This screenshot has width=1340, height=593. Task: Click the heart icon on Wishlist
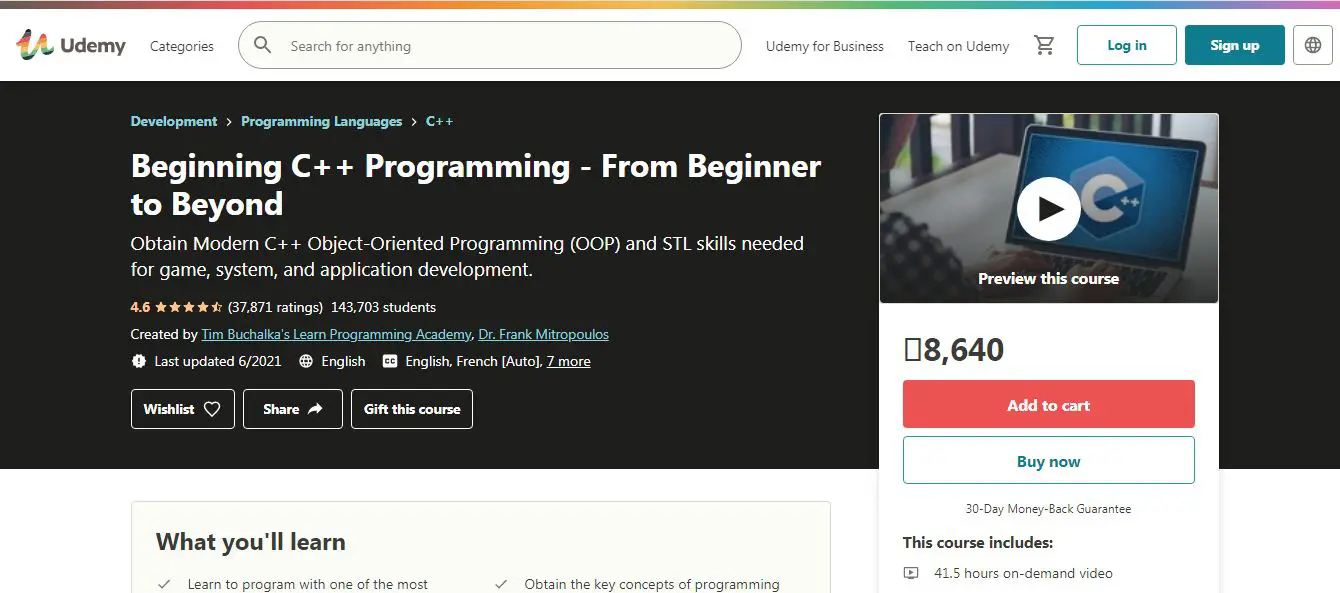click(x=212, y=409)
